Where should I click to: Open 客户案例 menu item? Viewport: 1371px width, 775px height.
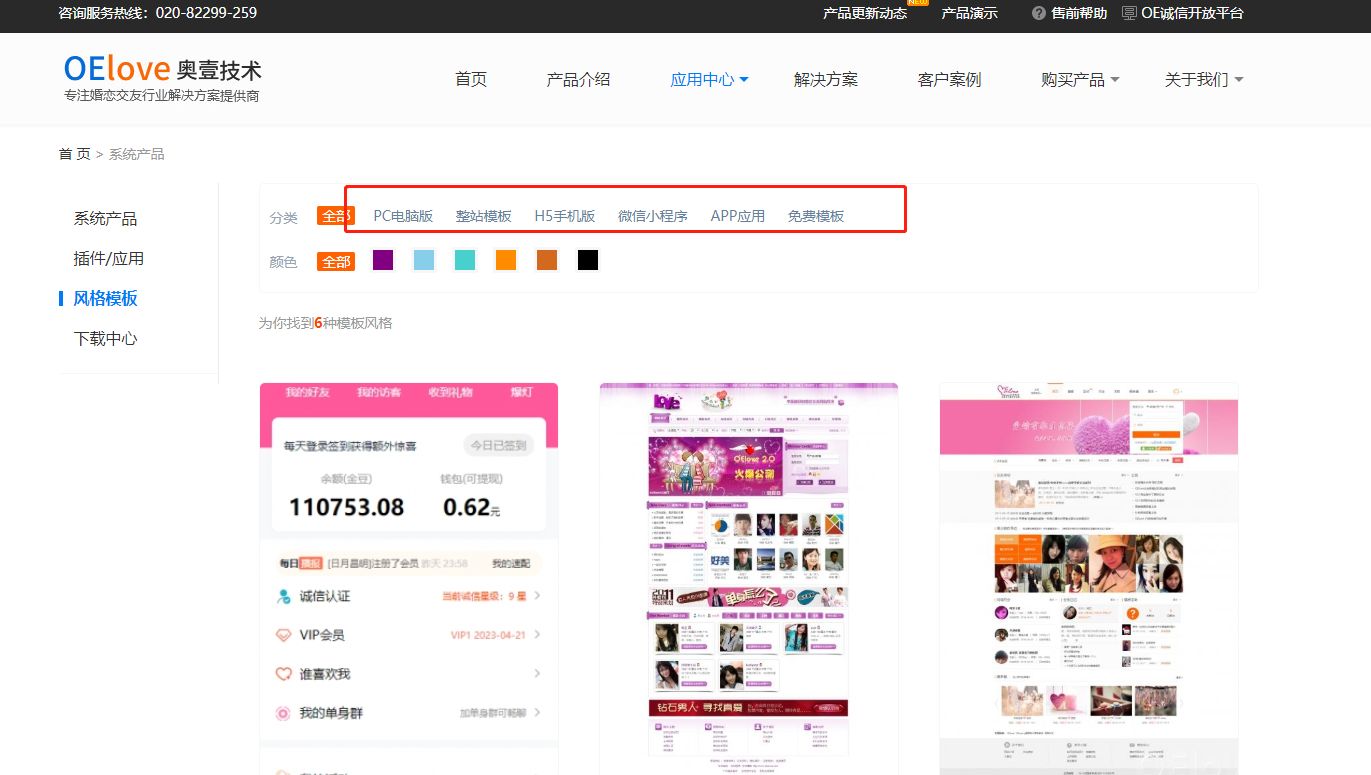coord(950,79)
